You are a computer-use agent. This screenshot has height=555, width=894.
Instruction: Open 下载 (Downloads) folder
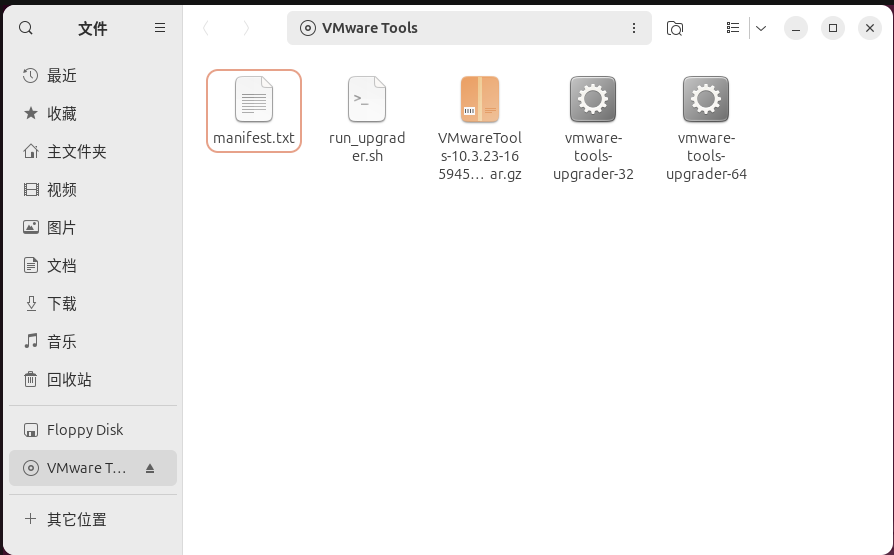pos(93,303)
